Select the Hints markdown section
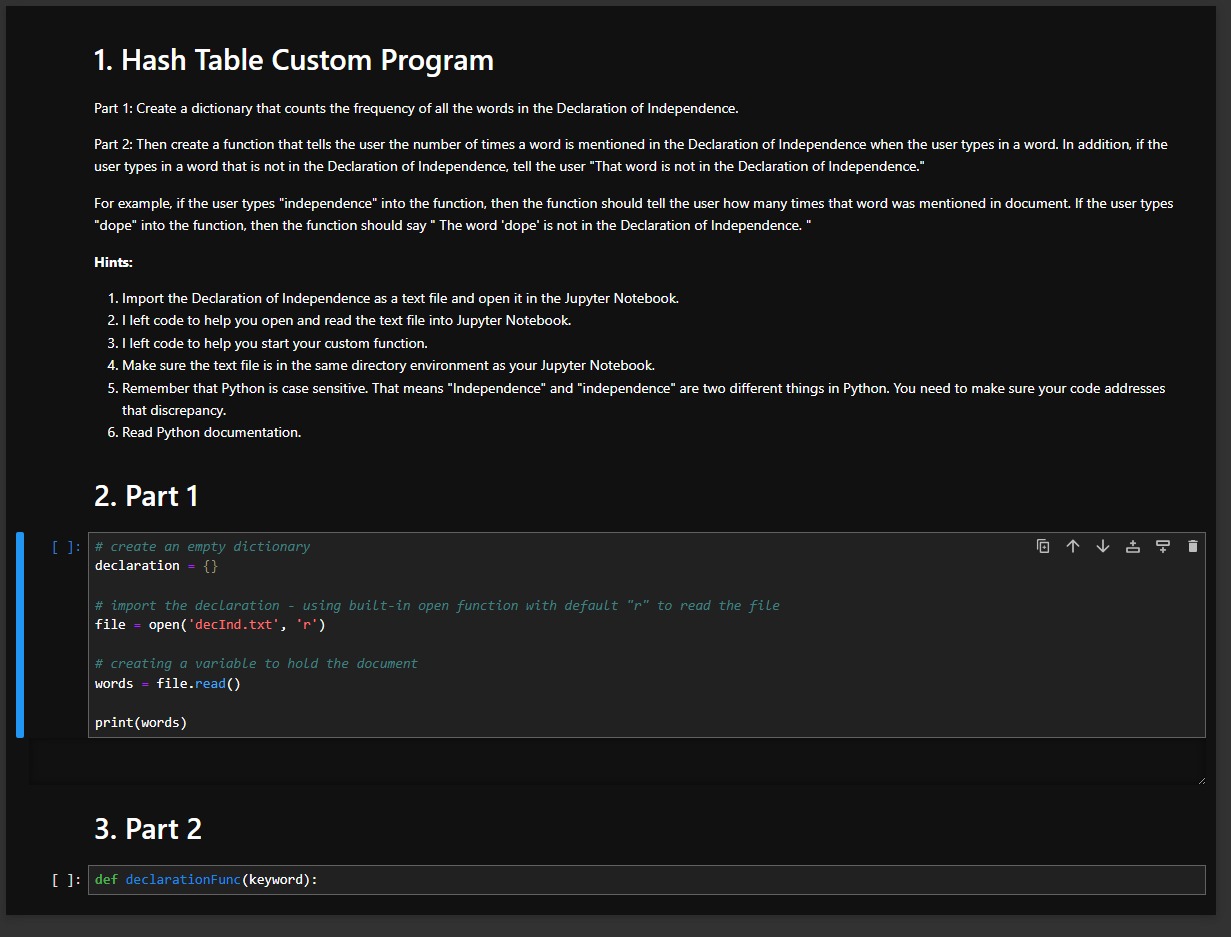The width and height of the screenshot is (1231, 937). tap(115, 262)
